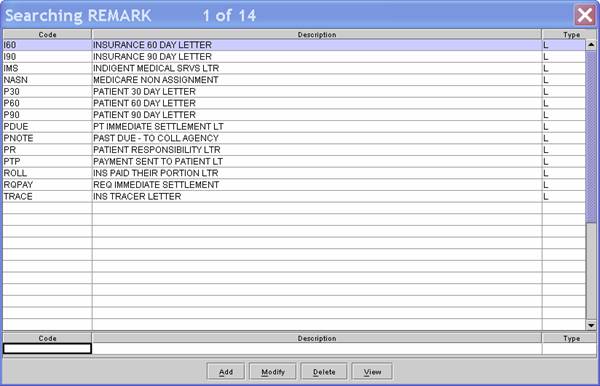
Task: Focus the Code search input field
Action: 47,349
